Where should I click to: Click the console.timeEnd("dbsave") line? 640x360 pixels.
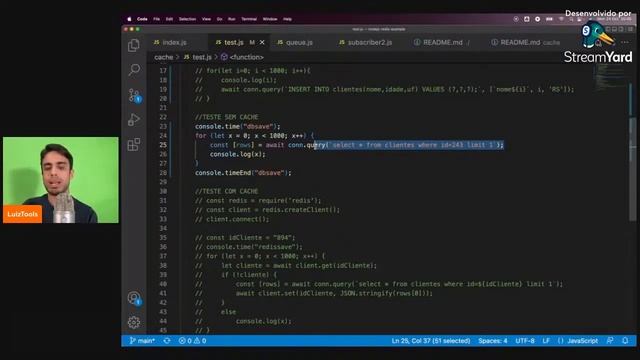pyautogui.click(x=243, y=173)
